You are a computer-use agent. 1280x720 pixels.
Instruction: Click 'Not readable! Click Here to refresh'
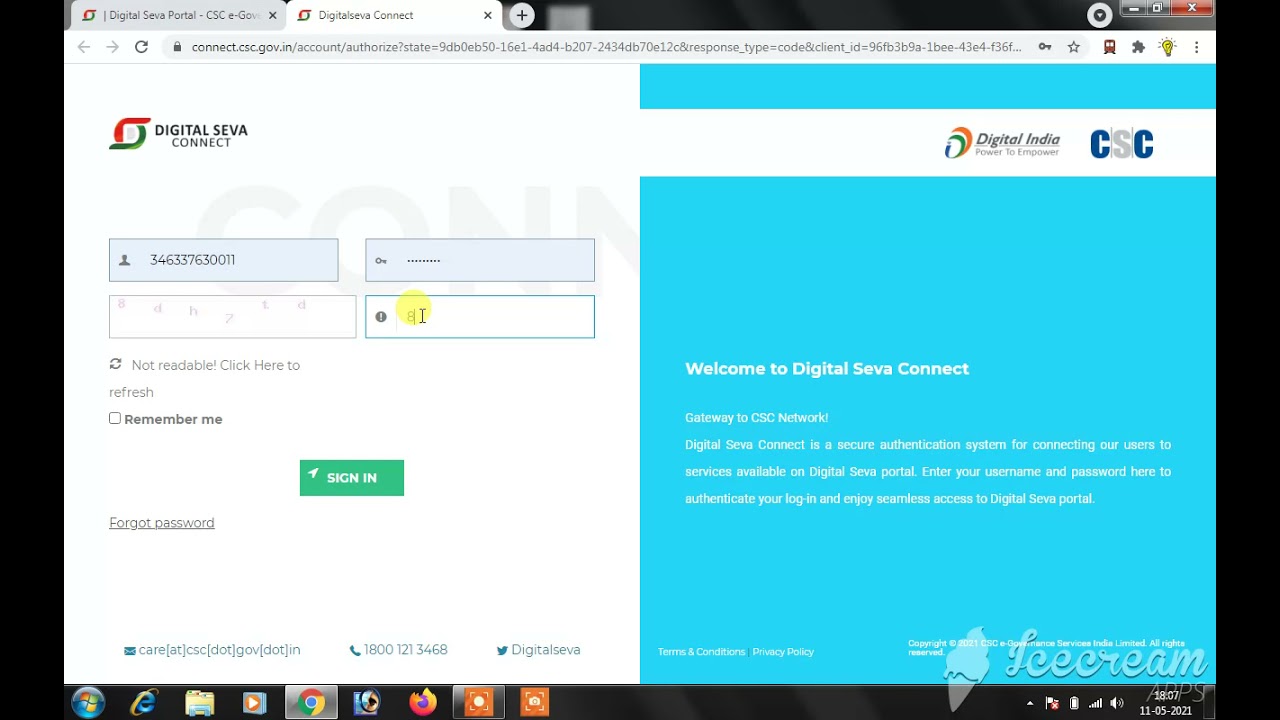coord(204,378)
